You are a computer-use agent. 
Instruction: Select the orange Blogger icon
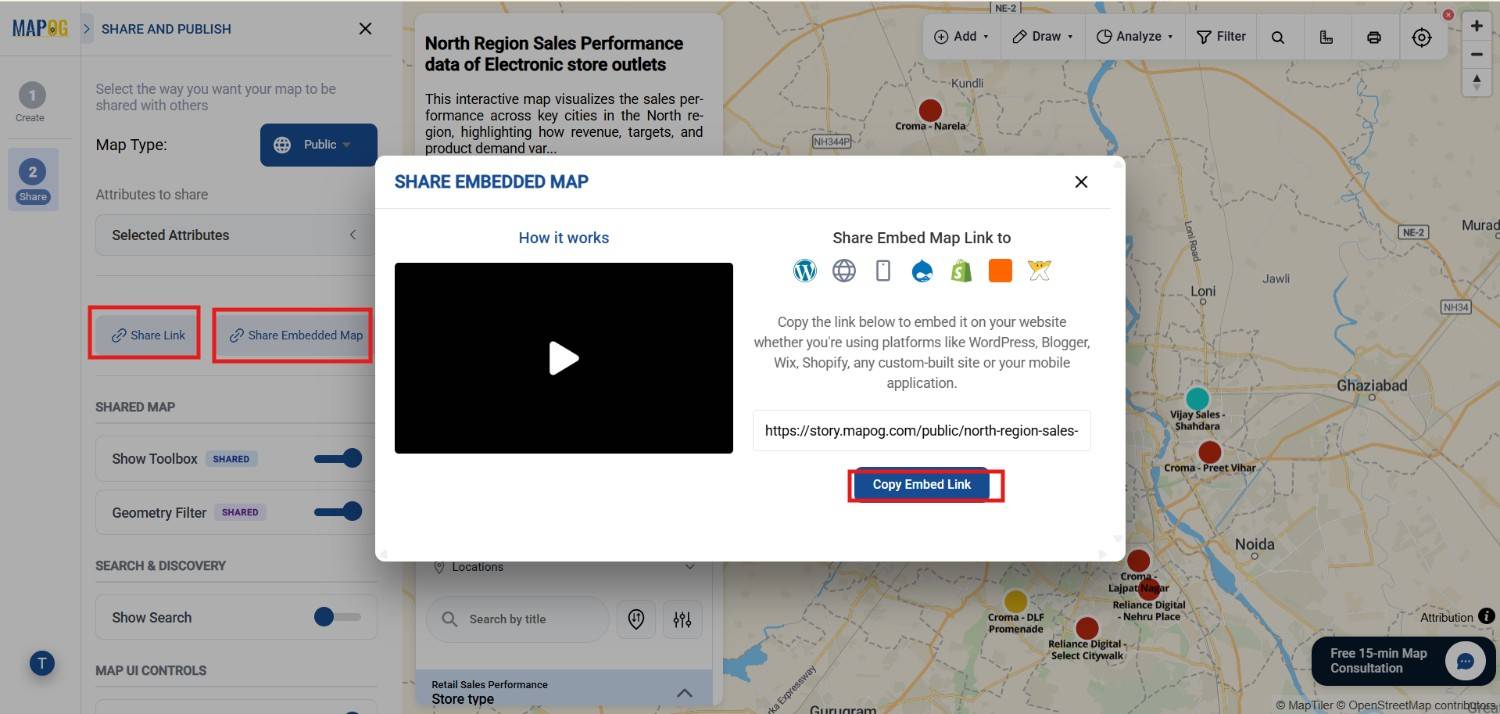coord(1000,271)
